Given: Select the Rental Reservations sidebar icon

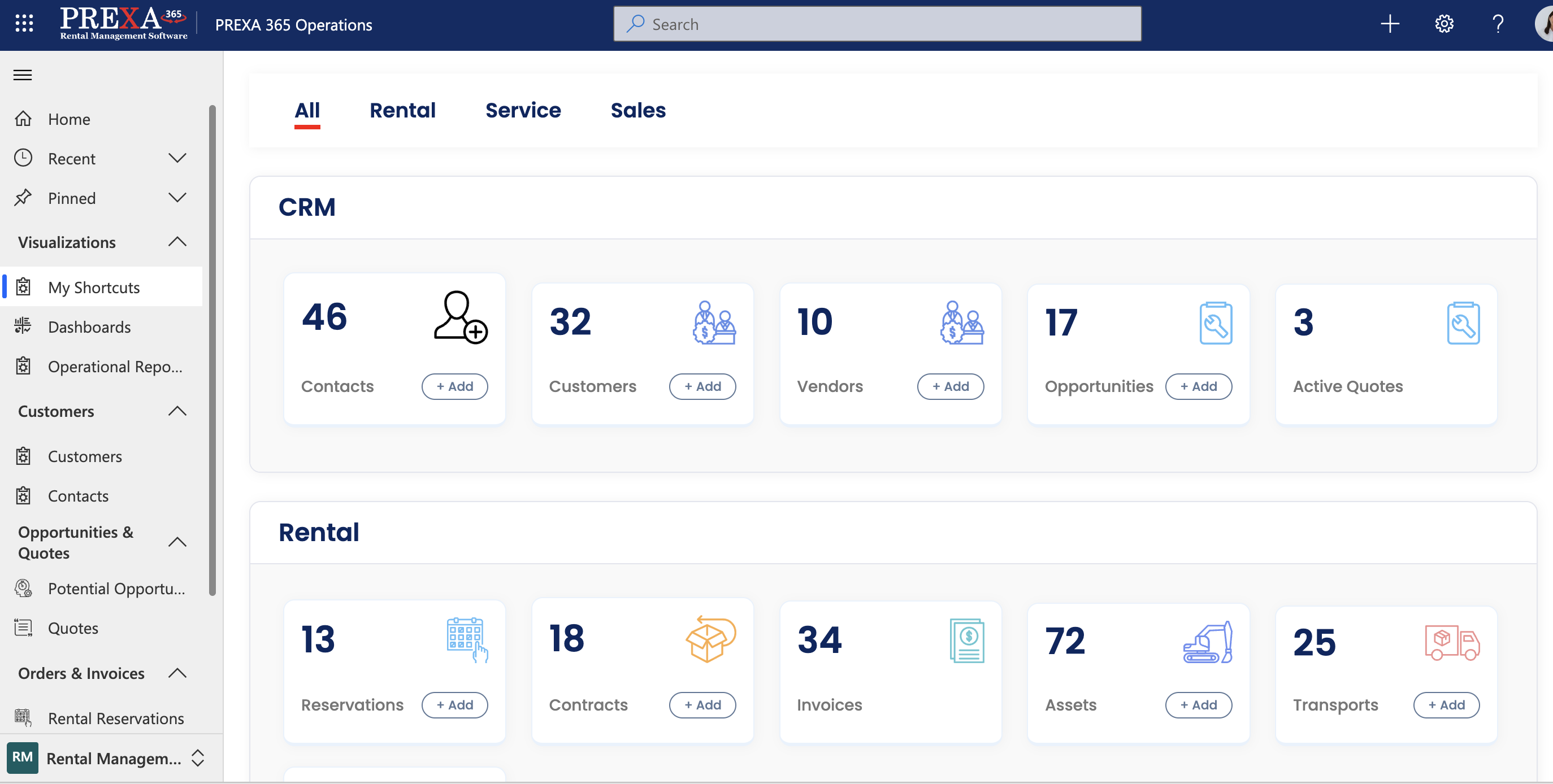Looking at the screenshot, I should 23,717.
